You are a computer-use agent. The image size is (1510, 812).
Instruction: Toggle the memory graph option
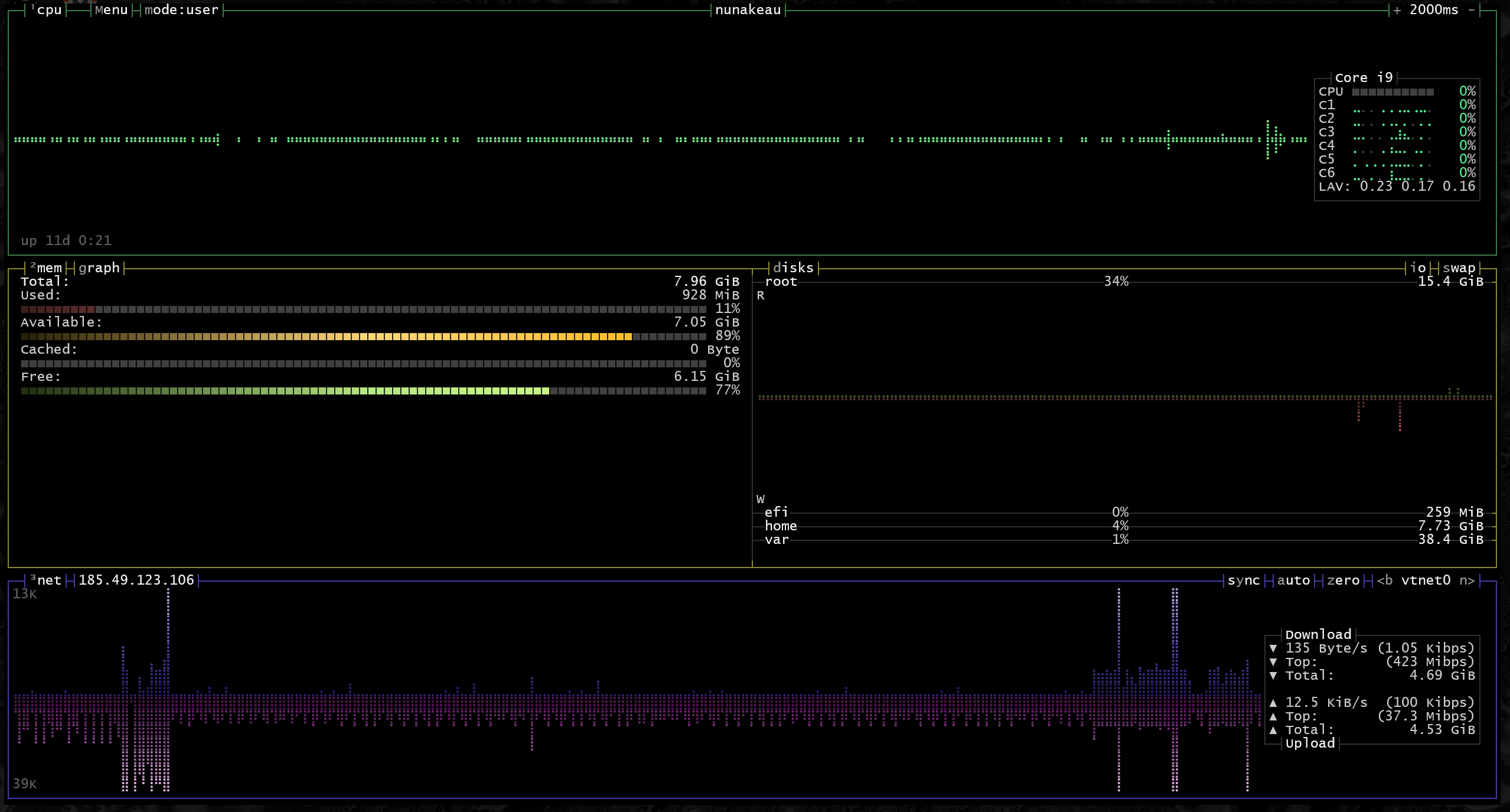(x=99, y=268)
